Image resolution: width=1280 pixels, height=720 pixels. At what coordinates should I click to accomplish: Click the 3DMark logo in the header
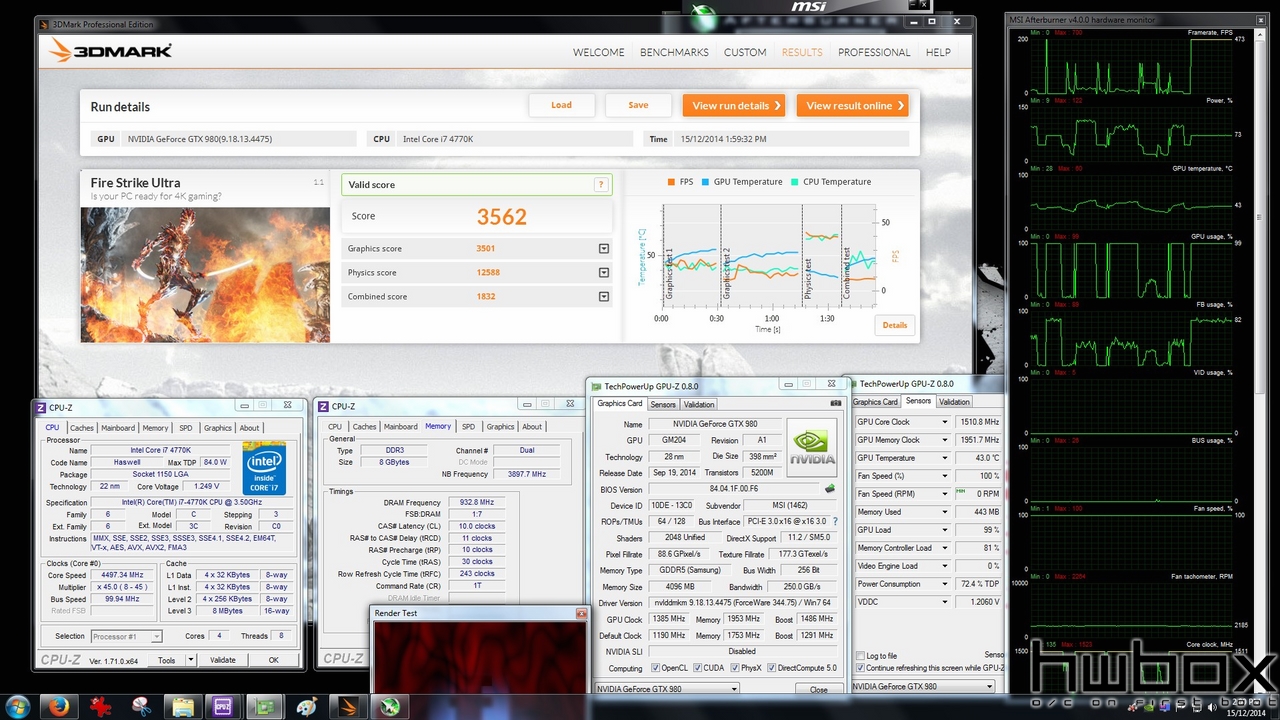[112, 51]
